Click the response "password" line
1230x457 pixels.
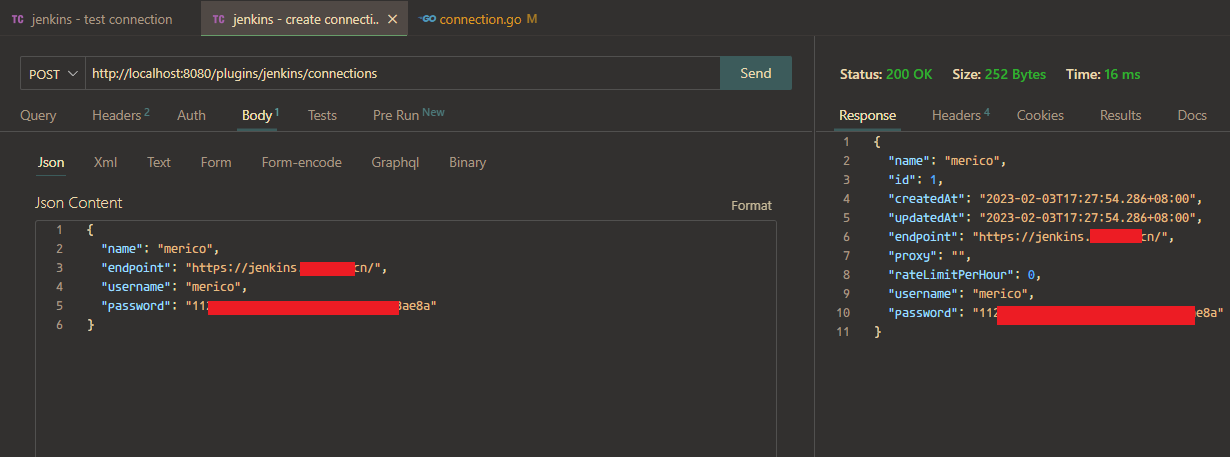click(1056, 312)
